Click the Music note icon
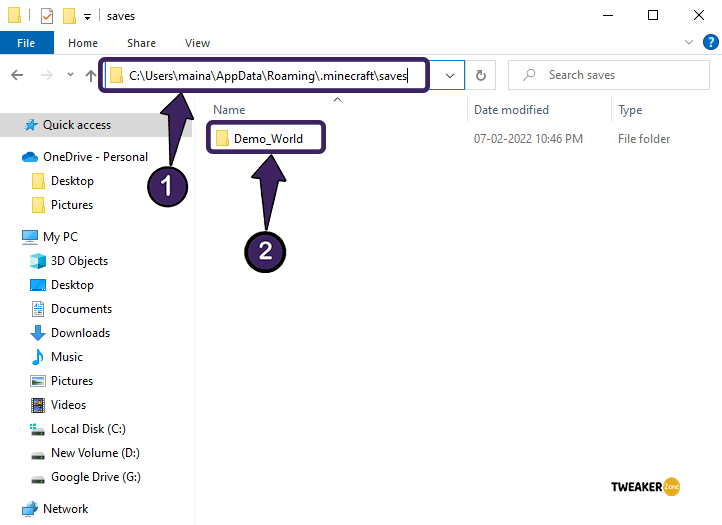The image size is (722, 525). [38, 357]
